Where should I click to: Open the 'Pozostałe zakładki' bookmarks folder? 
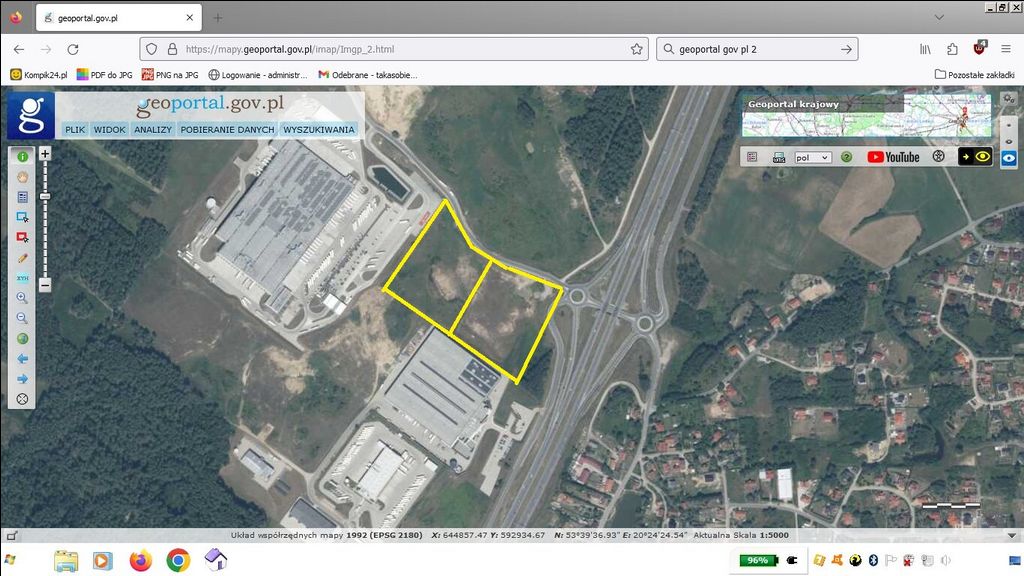pos(976,74)
